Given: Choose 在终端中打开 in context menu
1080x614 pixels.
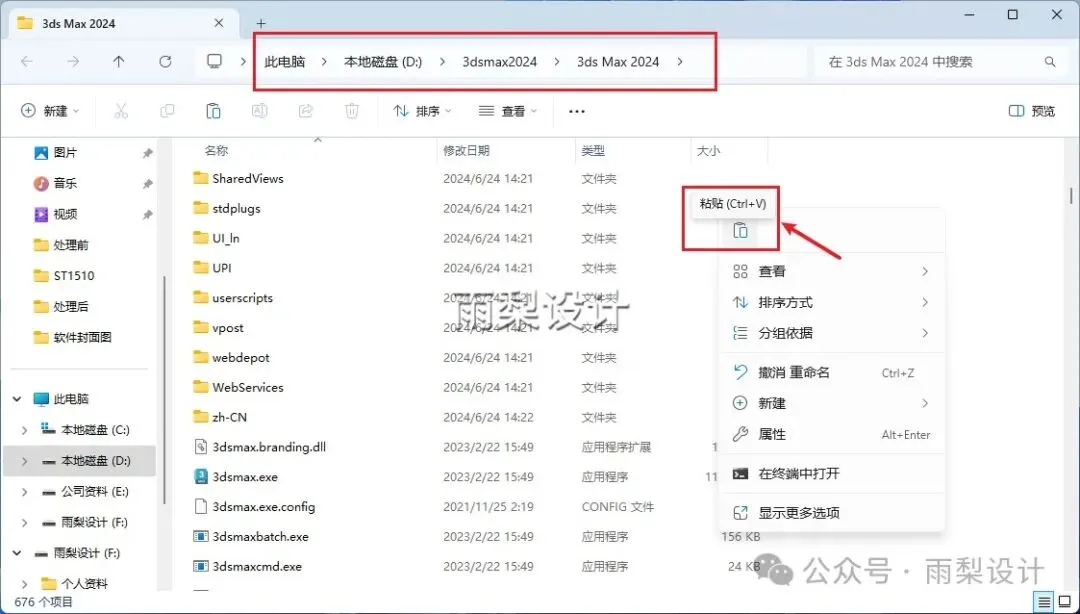Looking at the screenshot, I should point(831,474).
